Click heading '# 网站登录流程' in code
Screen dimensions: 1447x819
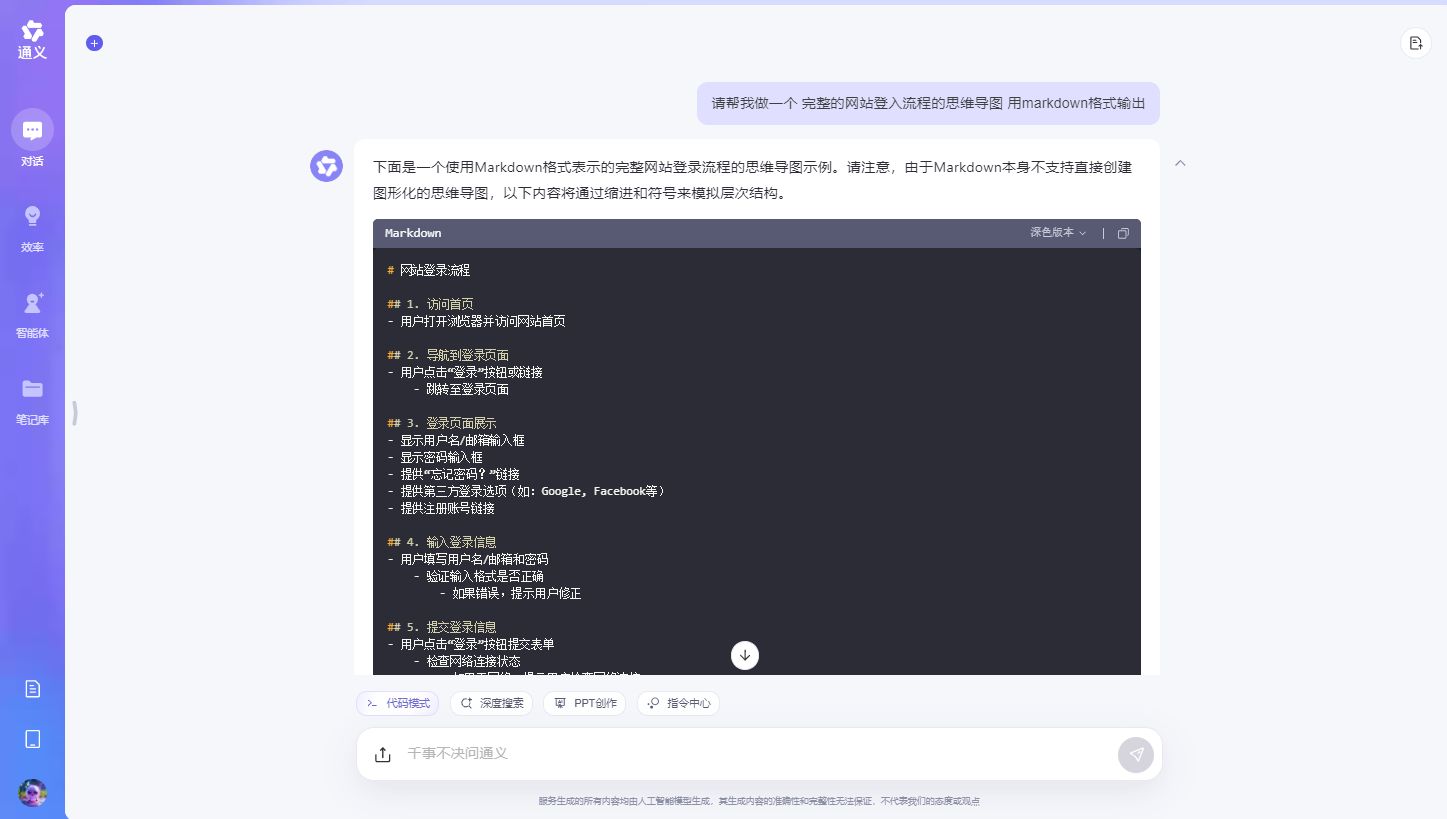click(429, 270)
